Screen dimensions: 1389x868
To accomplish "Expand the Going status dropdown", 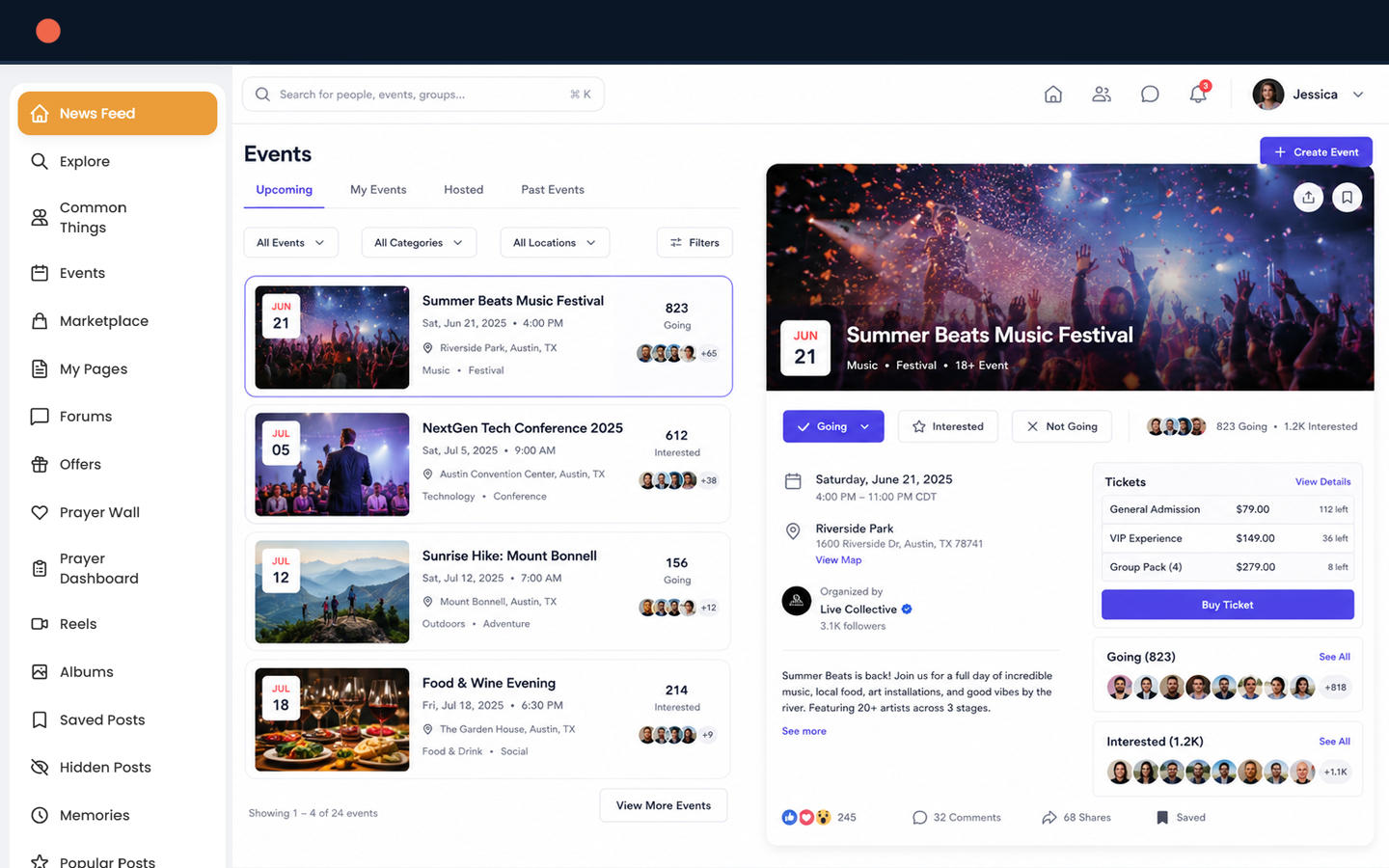I will pyautogui.click(x=865, y=426).
